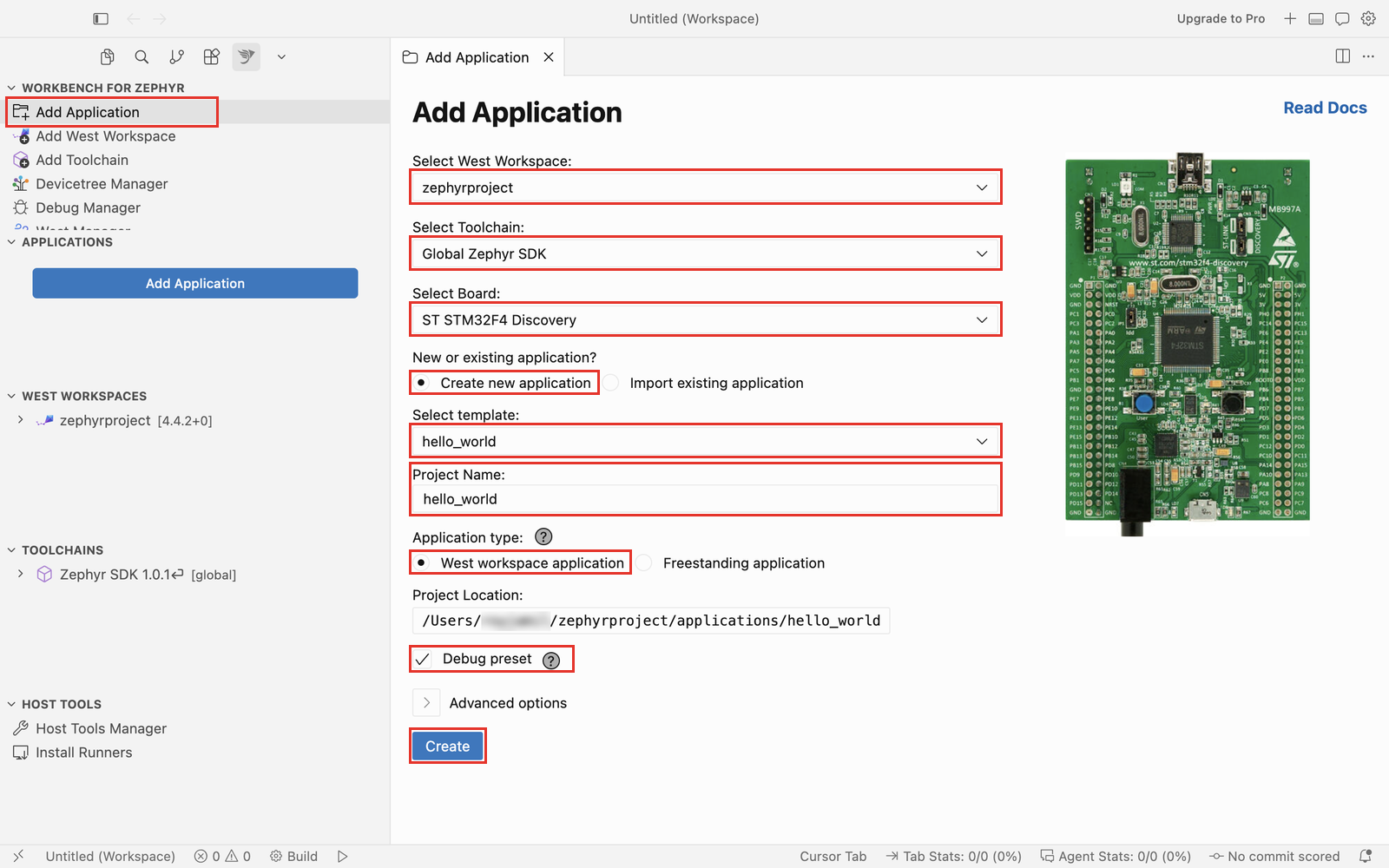Viewport: 1389px width, 868px height.
Task: Select Create new application radio button
Action: pyautogui.click(x=421, y=383)
